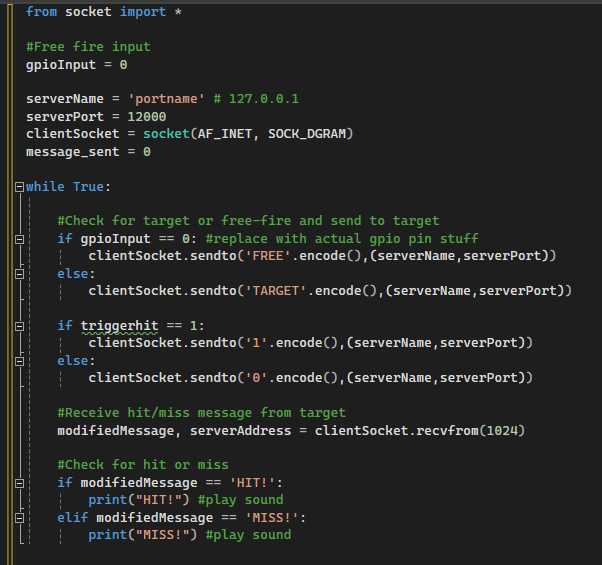
Task: Click the '#Receive hit/miss message from target' comment
Action: pos(201,413)
